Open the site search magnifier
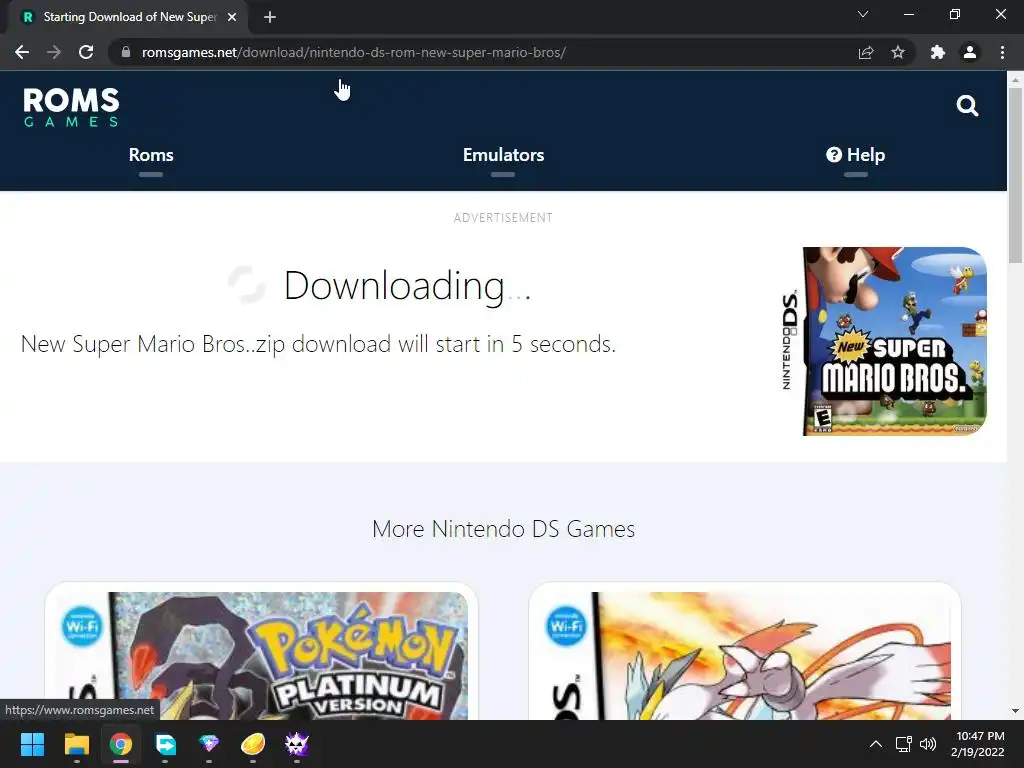 coord(967,106)
